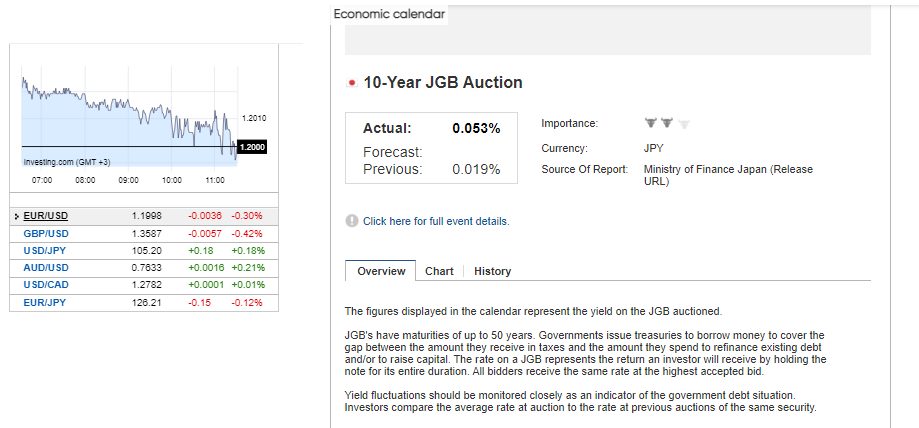Click the greyed-out third bull icon
The height and width of the screenshot is (428, 919).
click(683, 124)
